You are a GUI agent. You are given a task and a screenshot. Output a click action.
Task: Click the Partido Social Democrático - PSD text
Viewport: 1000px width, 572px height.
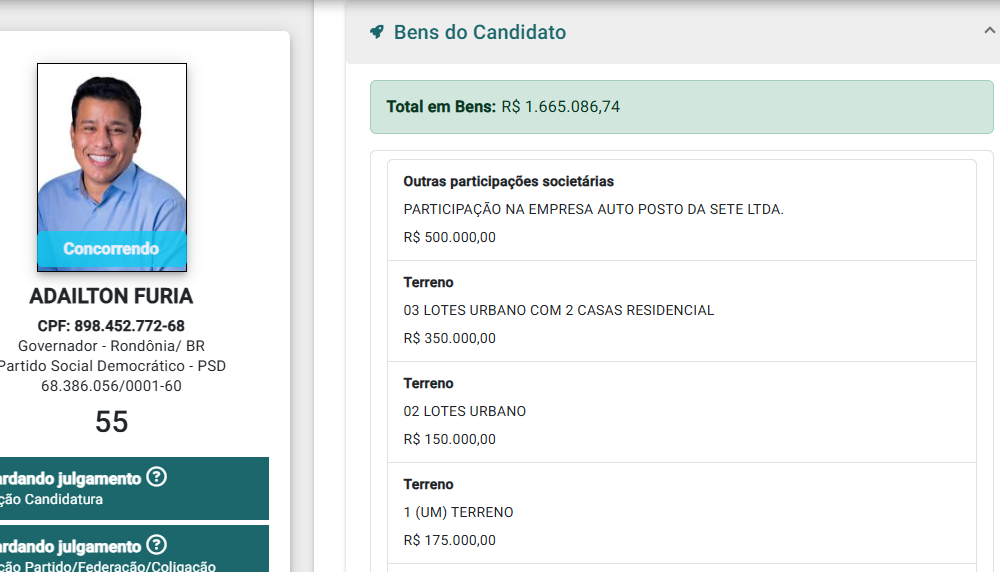tap(112, 366)
